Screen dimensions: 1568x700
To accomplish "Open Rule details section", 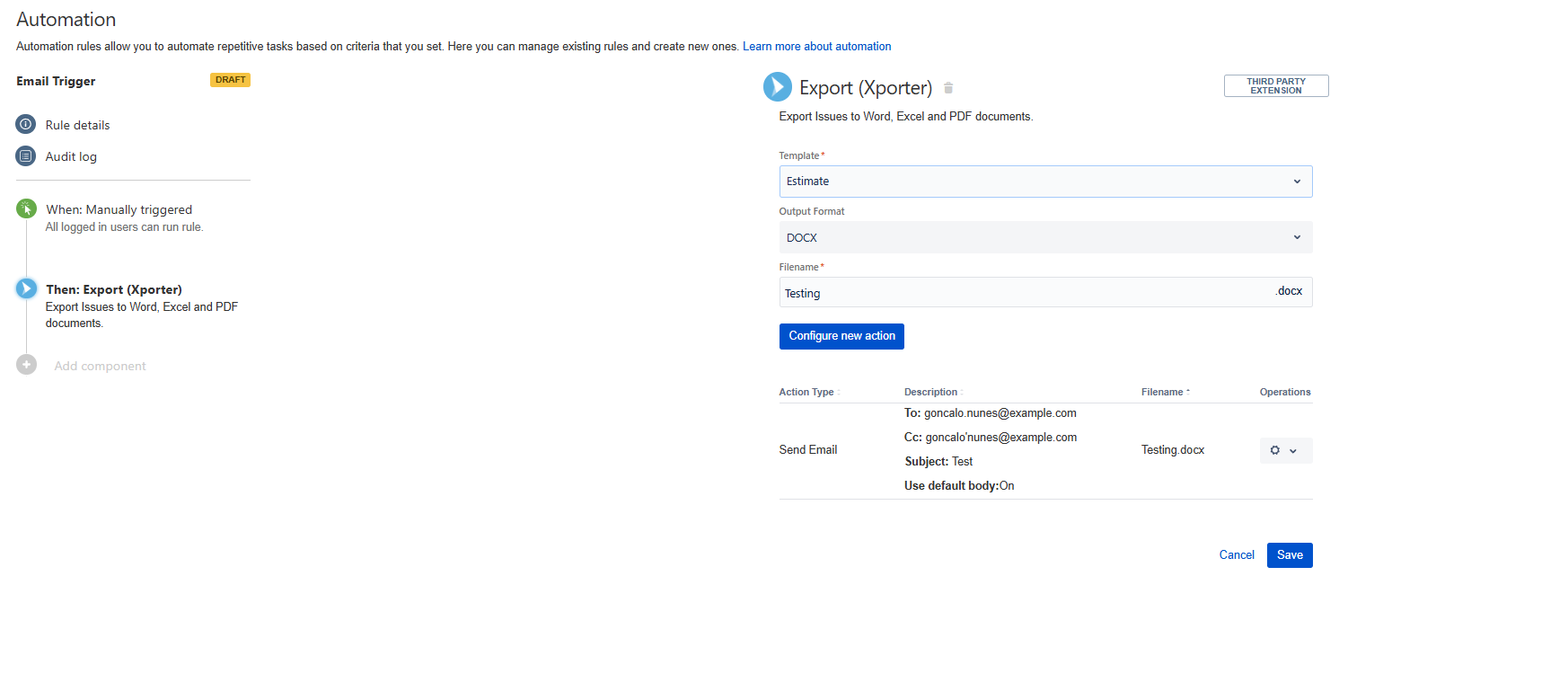I will coord(78,125).
